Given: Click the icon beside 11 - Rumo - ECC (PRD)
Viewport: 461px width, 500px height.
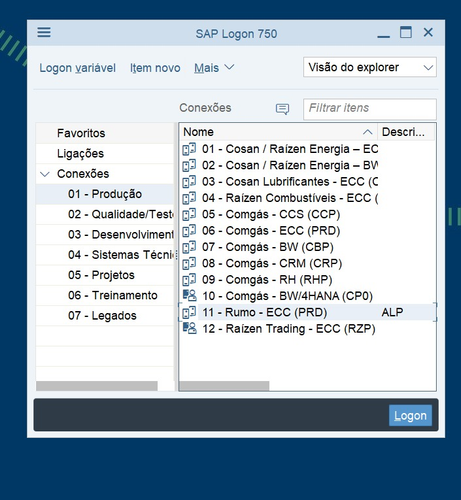Looking at the screenshot, I should (189, 312).
